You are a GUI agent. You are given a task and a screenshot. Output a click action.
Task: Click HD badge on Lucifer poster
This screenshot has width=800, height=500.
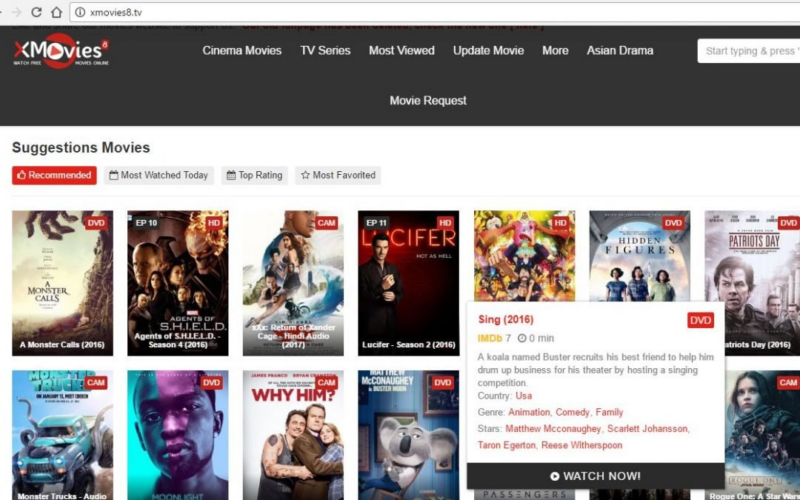tap(445, 223)
